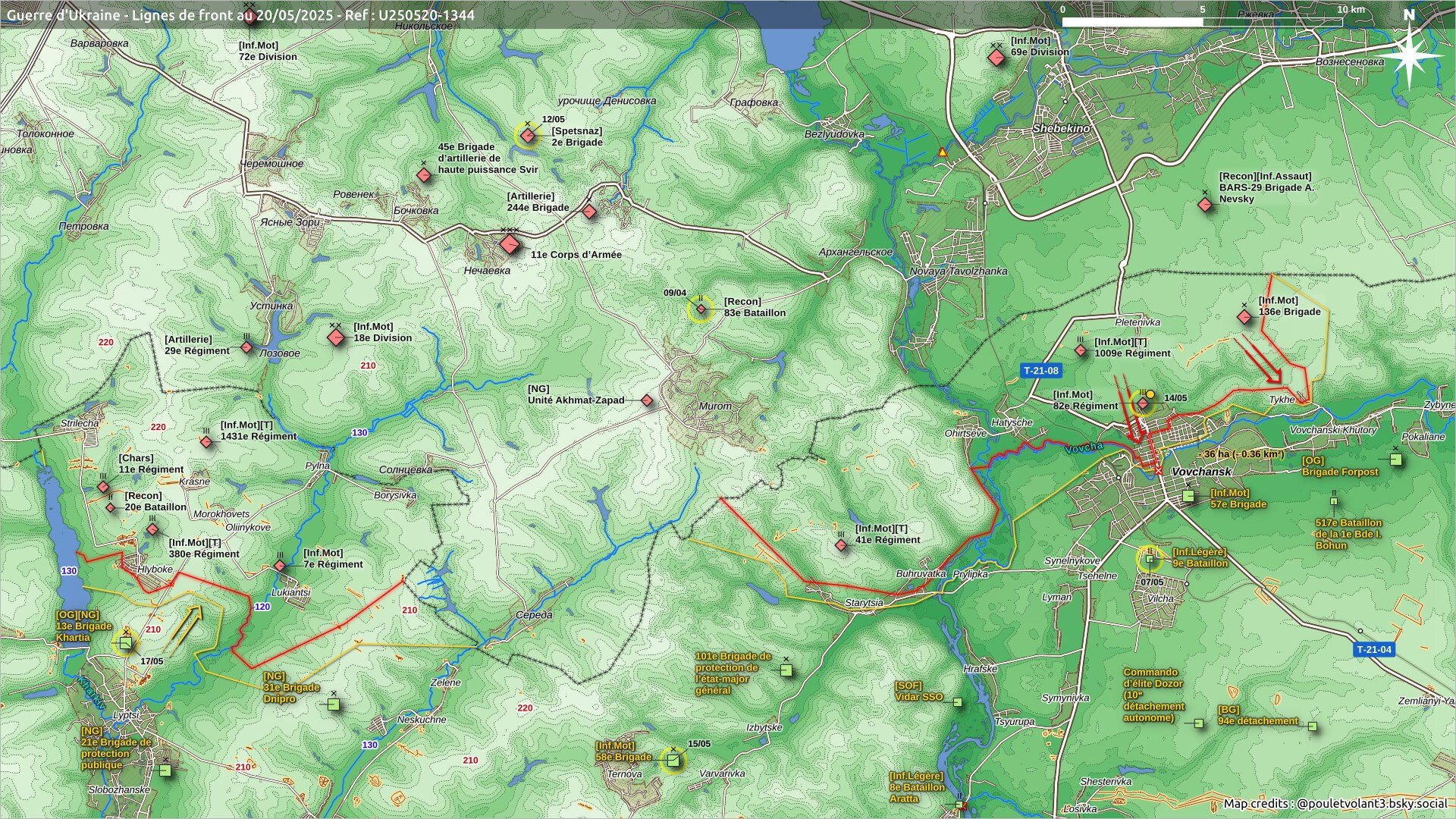Image resolution: width=1456 pixels, height=819 pixels.
Task: Click the Commando Dozor green square marker
Action: coord(1198,723)
